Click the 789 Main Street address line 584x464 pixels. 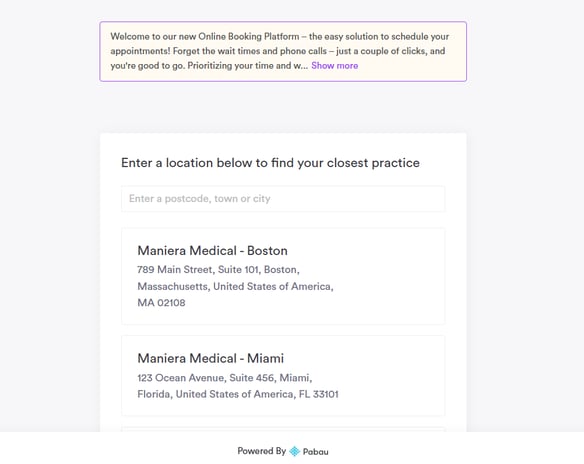218,269
